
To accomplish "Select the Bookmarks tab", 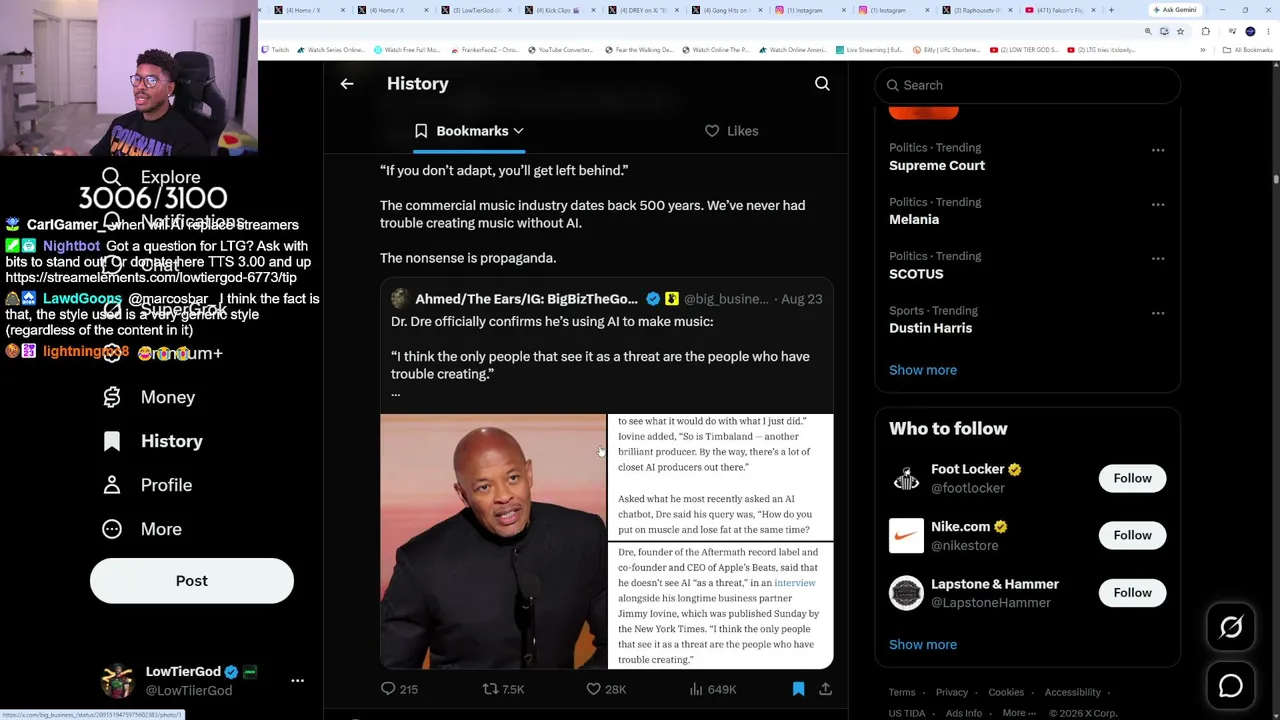I will tap(469, 131).
